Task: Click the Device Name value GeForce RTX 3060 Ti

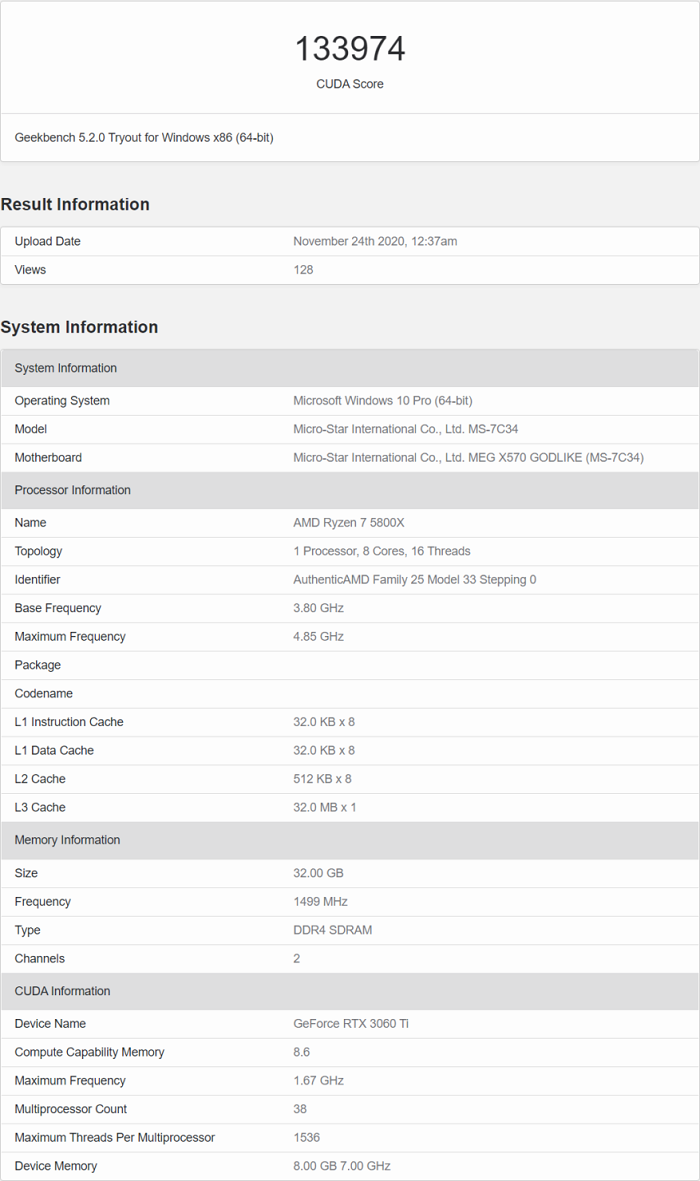Action: pyautogui.click(x=351, y=1024)
